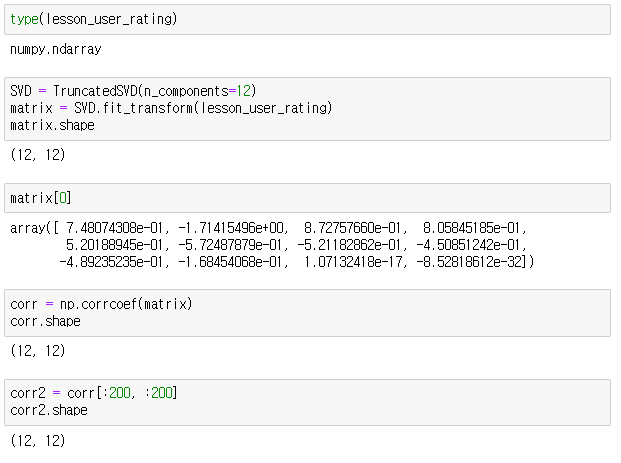Click the corr.shape line
621x463 pixels.
click(46, 321)
